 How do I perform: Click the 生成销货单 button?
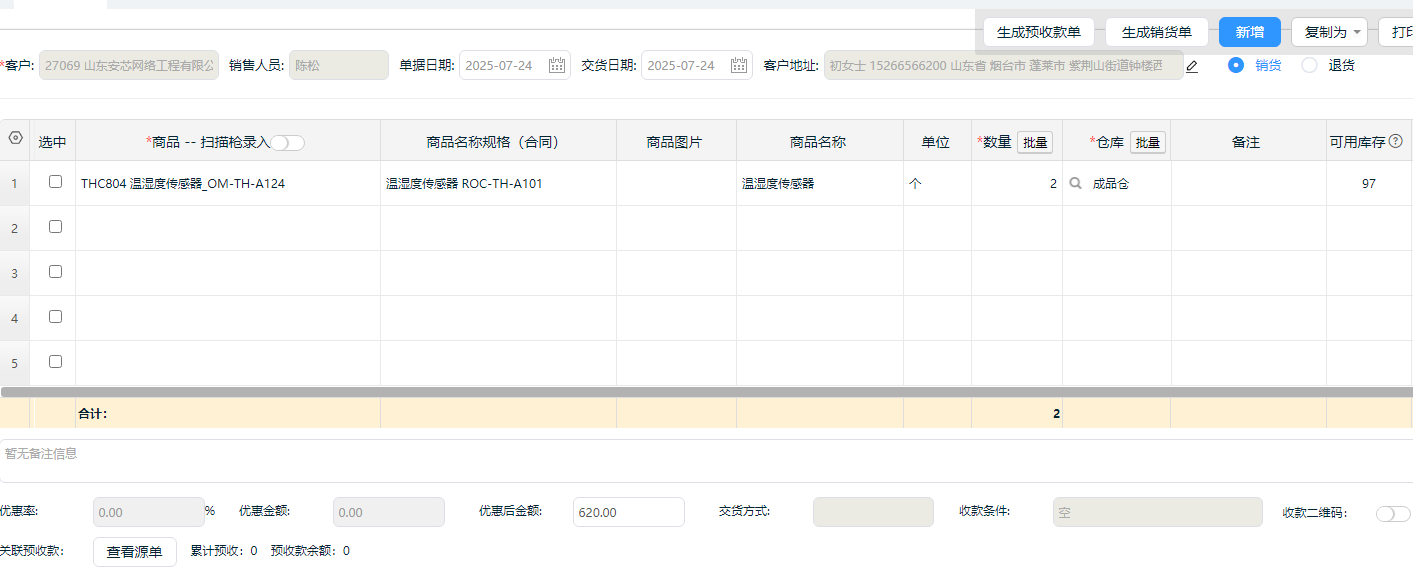coord(1157,32)
